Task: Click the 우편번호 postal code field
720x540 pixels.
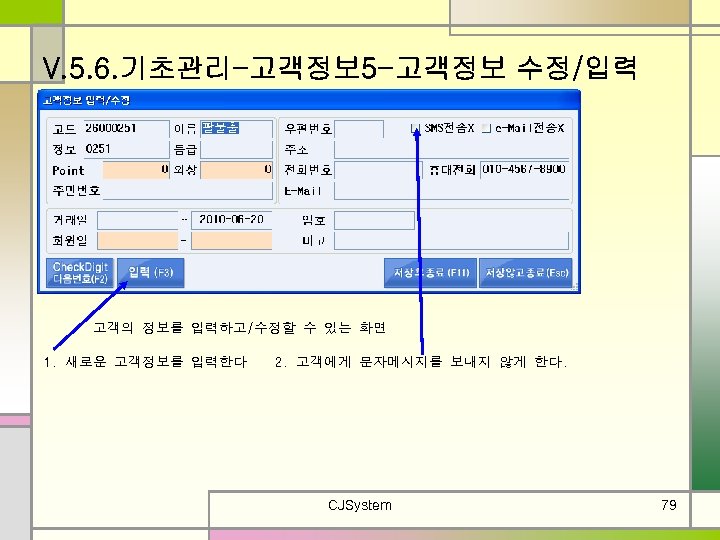Action: (359, 129)
